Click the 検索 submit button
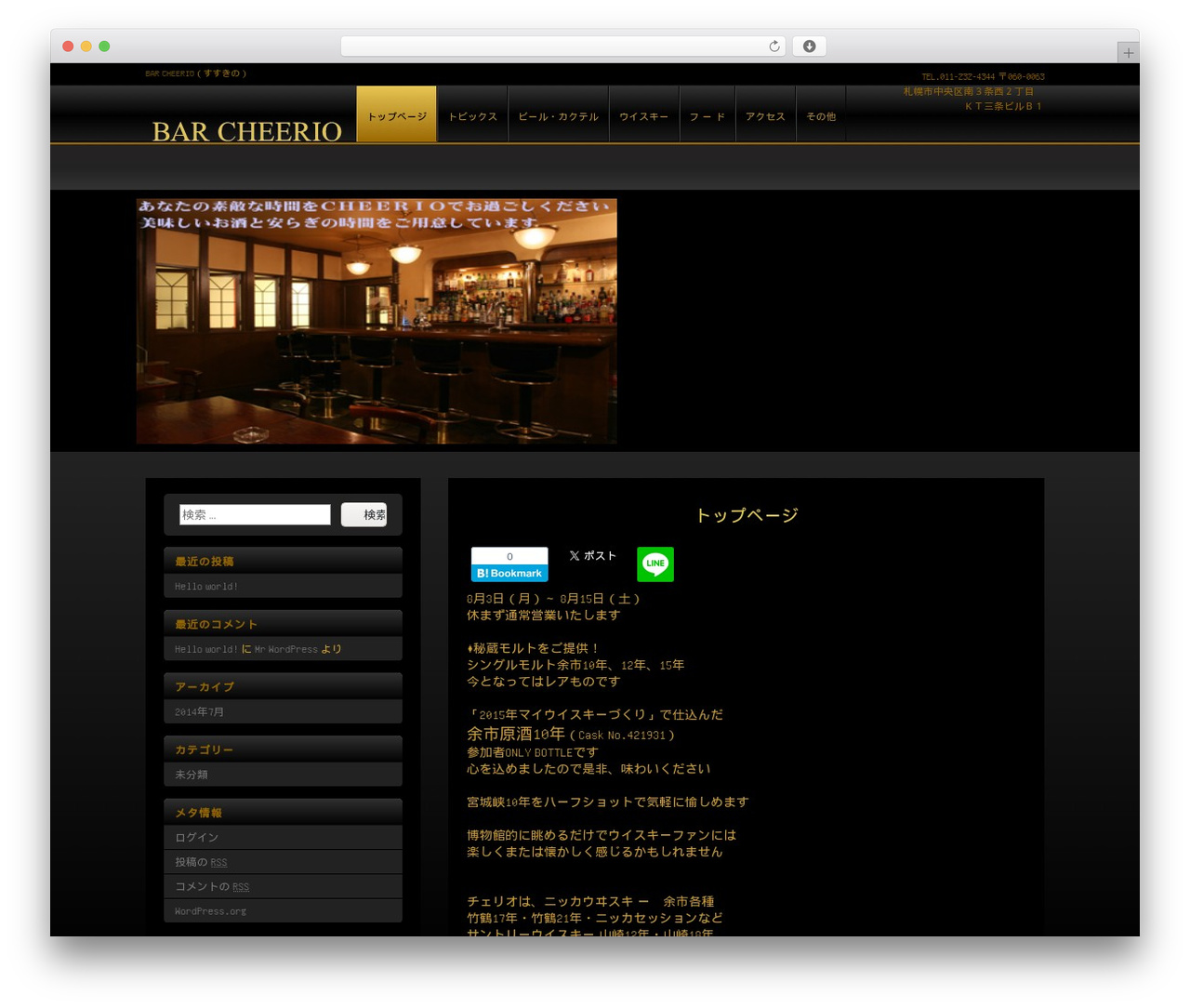Screen dimensions: 1190x1008 click(364, 514)
